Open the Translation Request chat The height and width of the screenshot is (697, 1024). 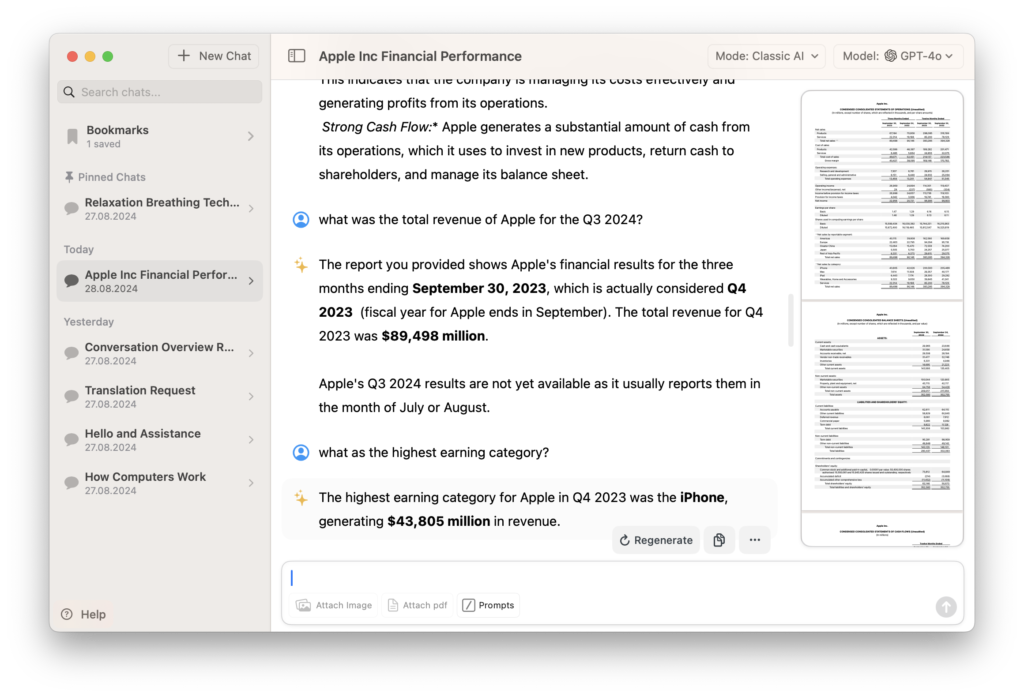click(x=160, y=397)
